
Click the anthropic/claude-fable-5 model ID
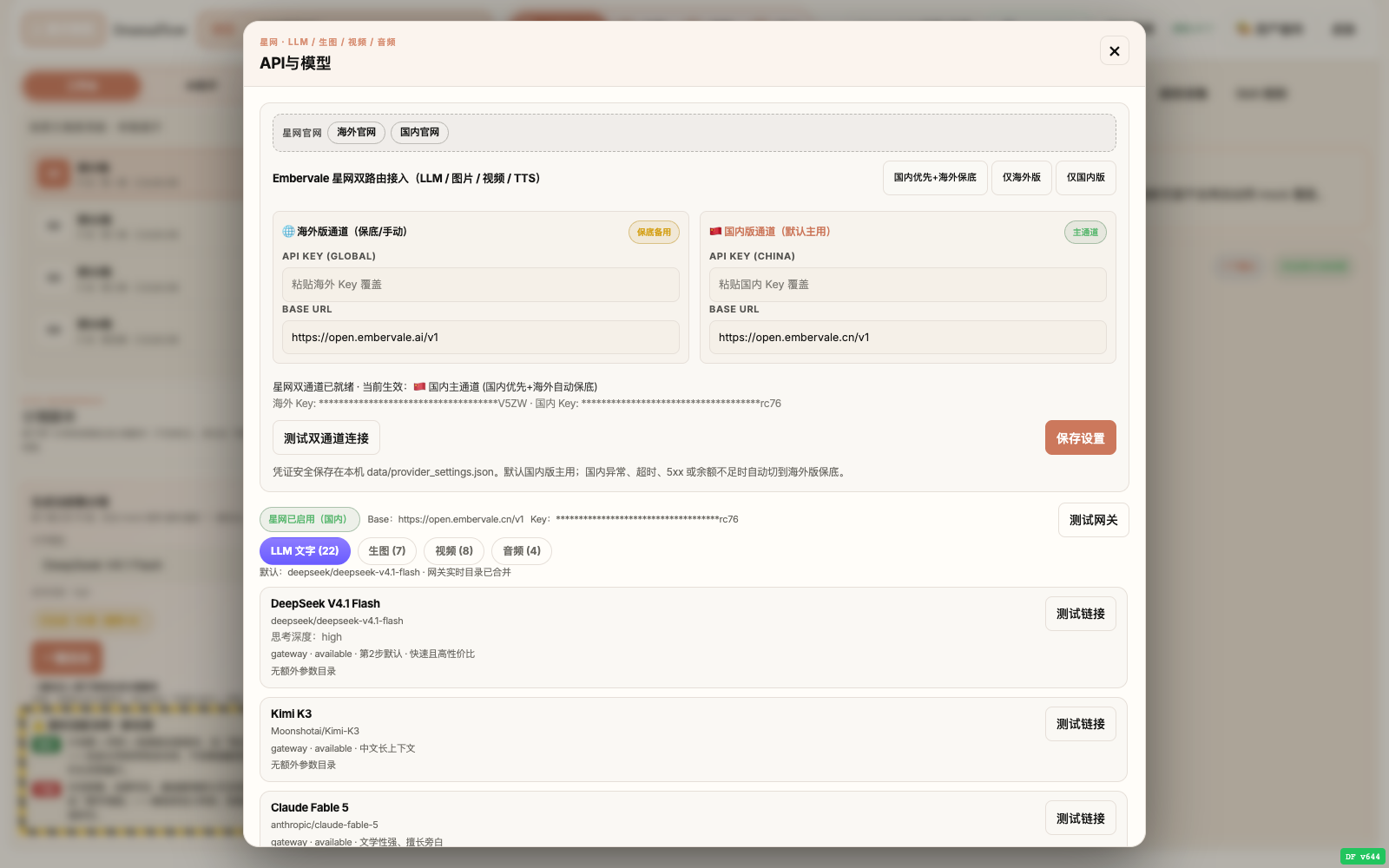(x=325, y=825)
